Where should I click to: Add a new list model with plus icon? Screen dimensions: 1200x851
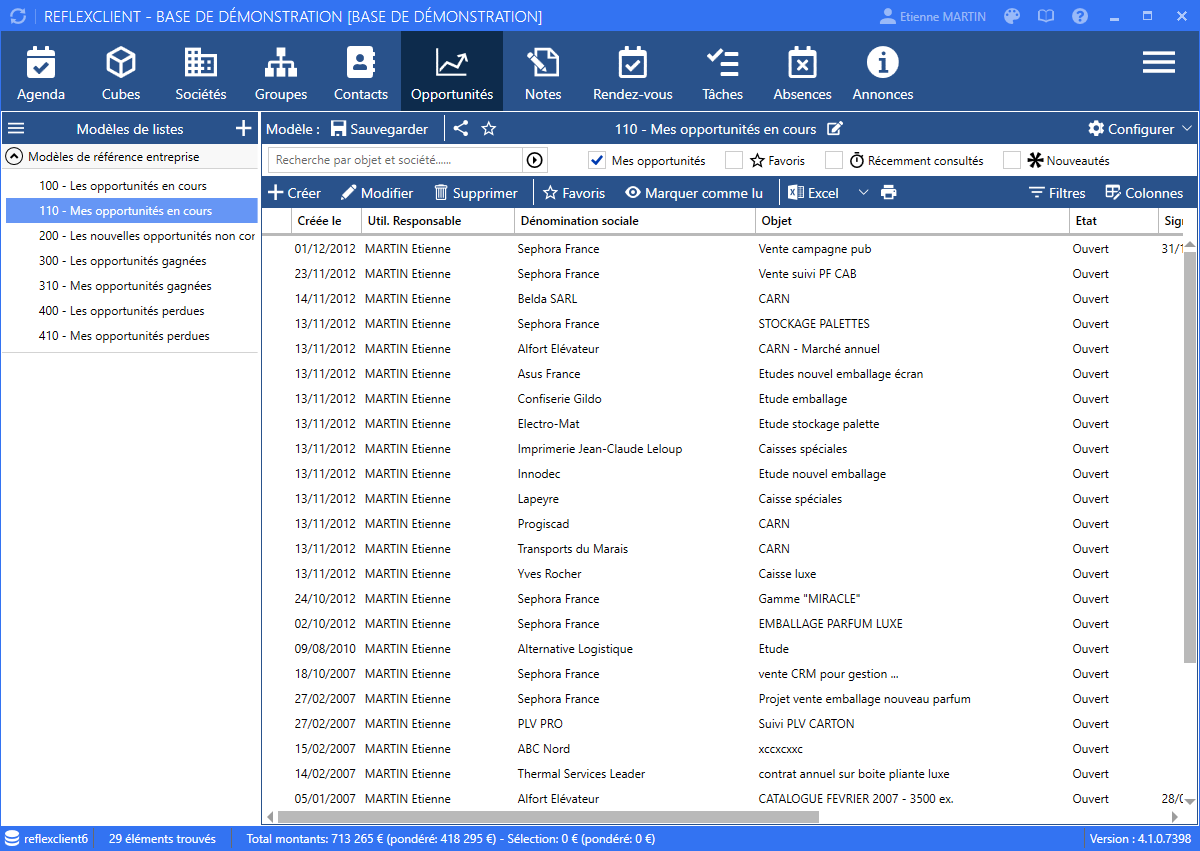click(x=243, y=128)
